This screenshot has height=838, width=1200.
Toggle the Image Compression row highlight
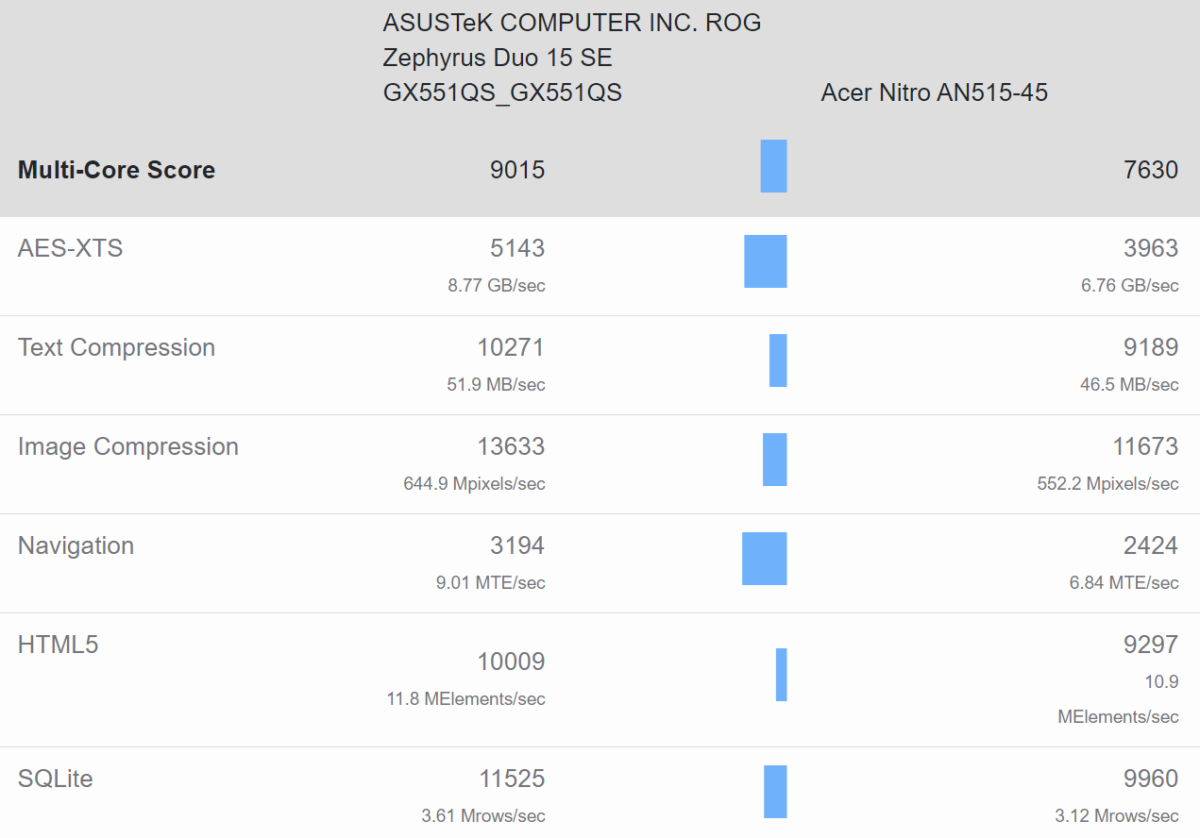[128, 446]
